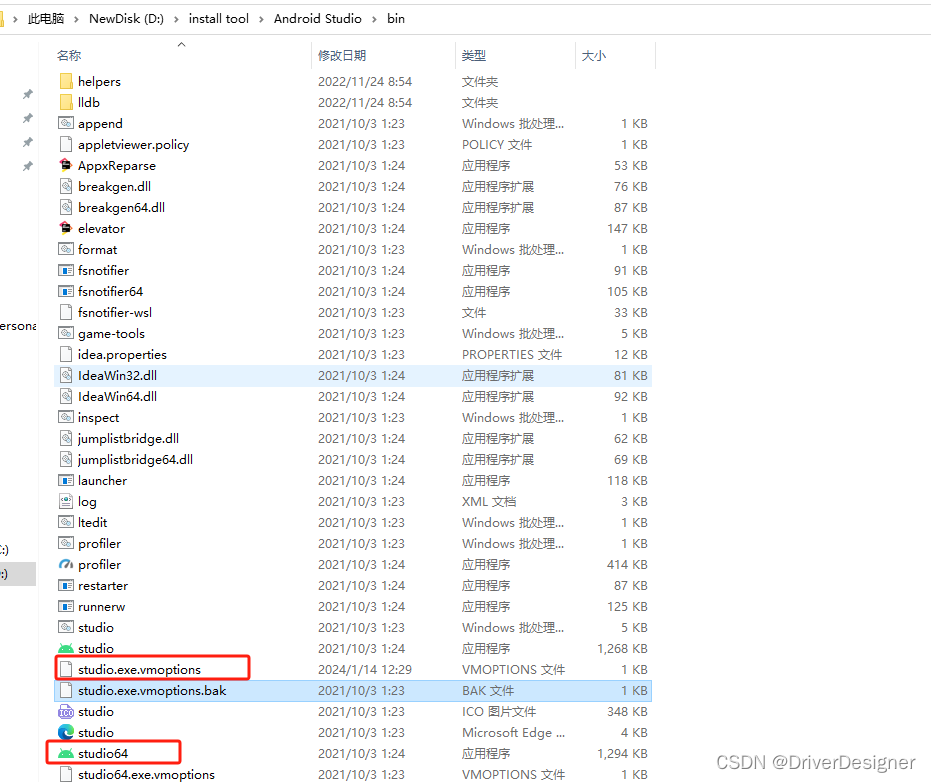Select the profiler batch file name

coord(99,543)
